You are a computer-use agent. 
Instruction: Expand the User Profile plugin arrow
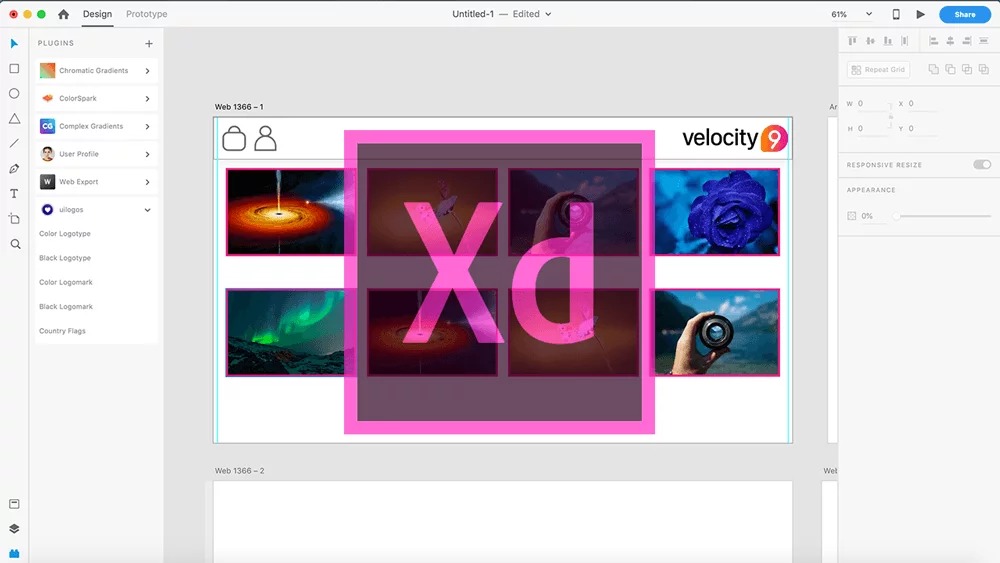click(x=147, y=154)
